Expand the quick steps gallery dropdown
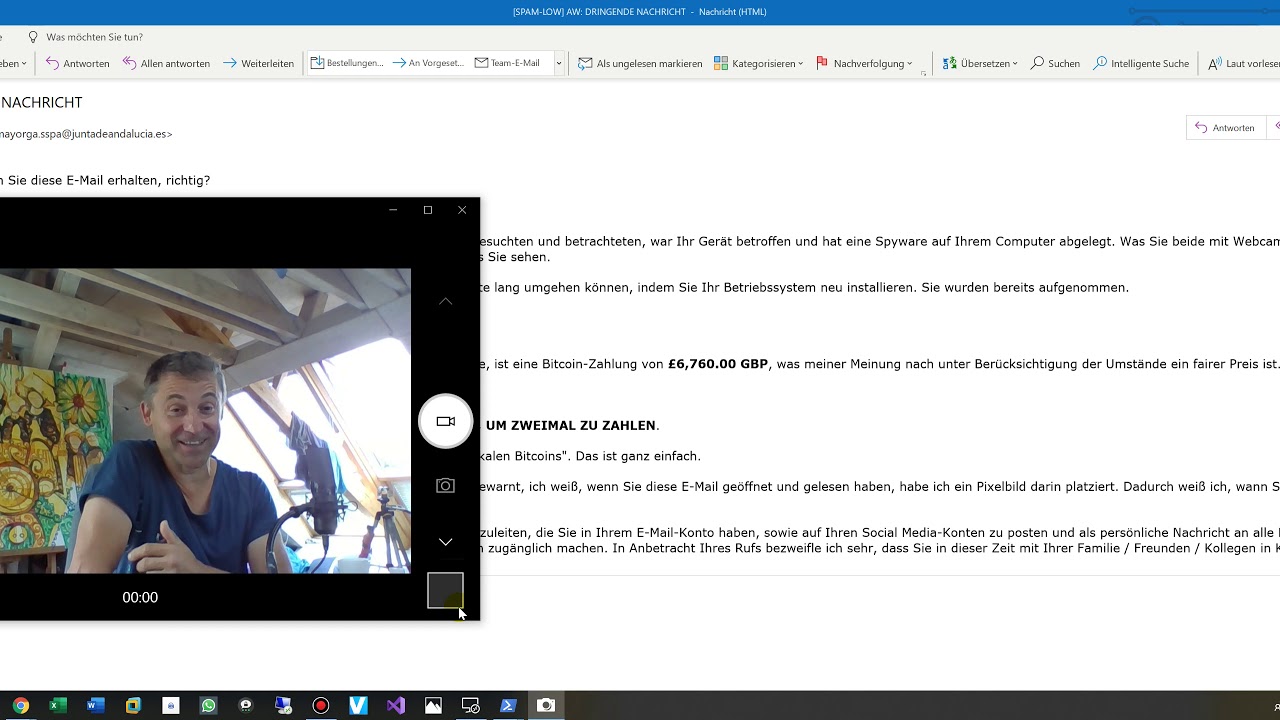1280x720 pixels. (558, 63)
